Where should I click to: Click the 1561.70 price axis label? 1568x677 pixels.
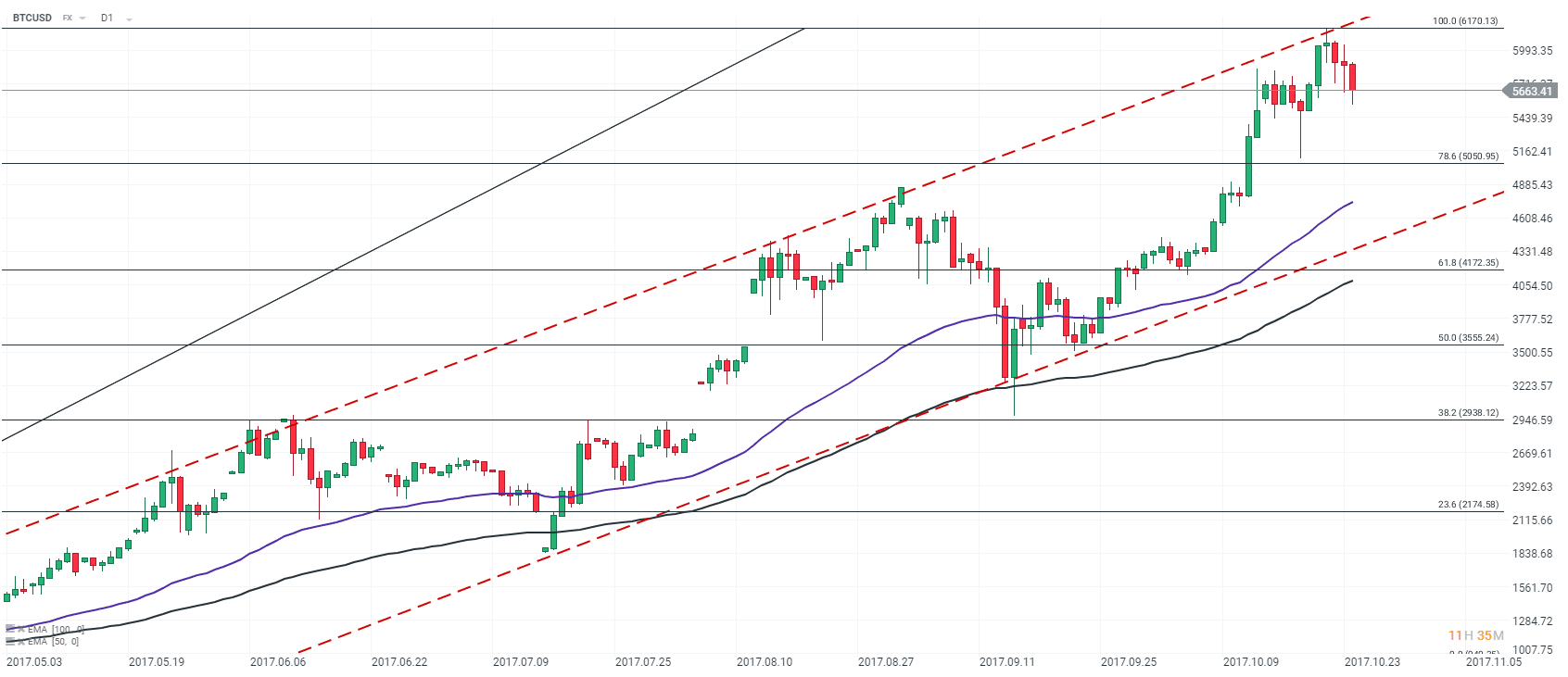1533,588
